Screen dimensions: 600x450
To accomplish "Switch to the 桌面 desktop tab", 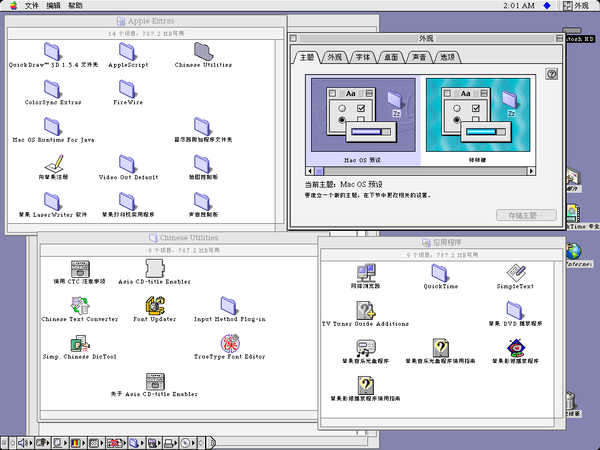I will 391,57.
